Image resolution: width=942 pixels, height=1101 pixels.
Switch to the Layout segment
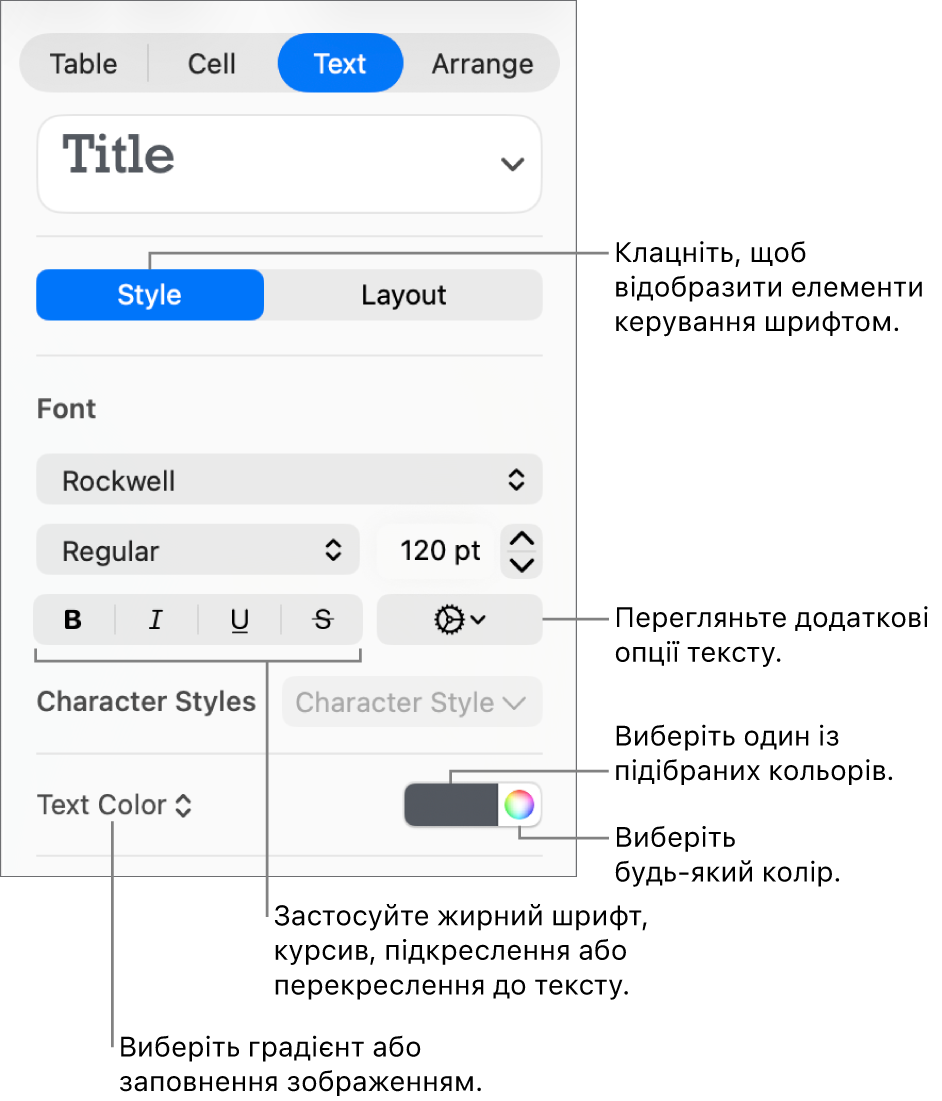[x=404, y=295]
